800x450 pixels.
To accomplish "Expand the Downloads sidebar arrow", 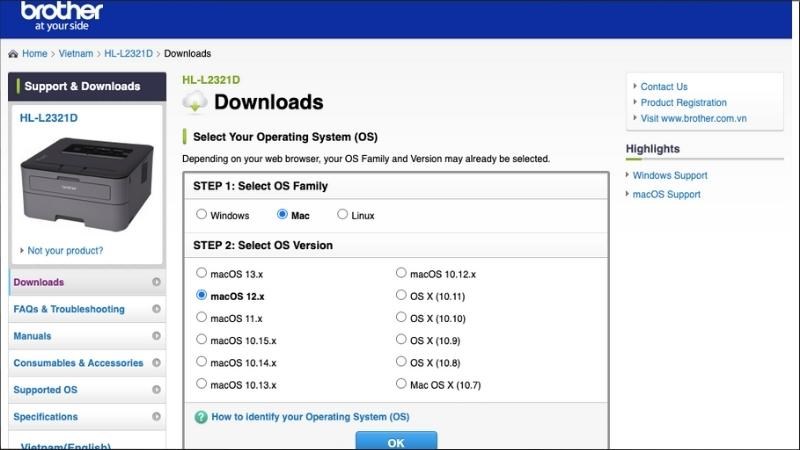I will [x=156, y=282].
